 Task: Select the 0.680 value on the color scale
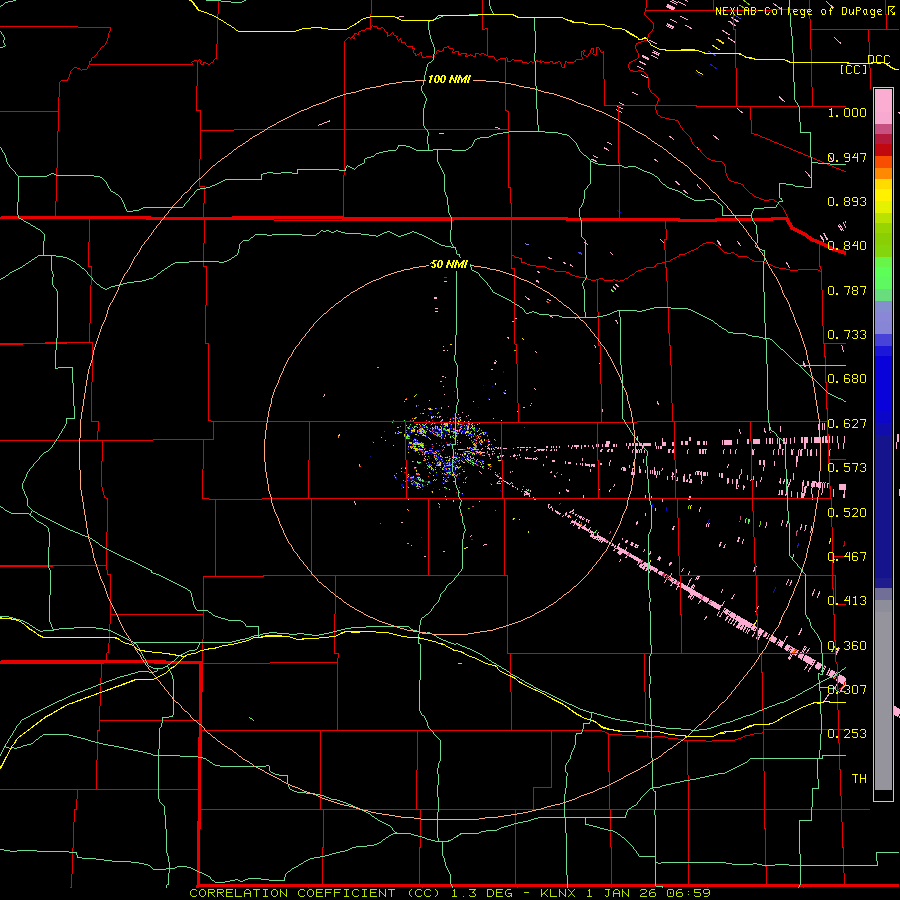847,378
